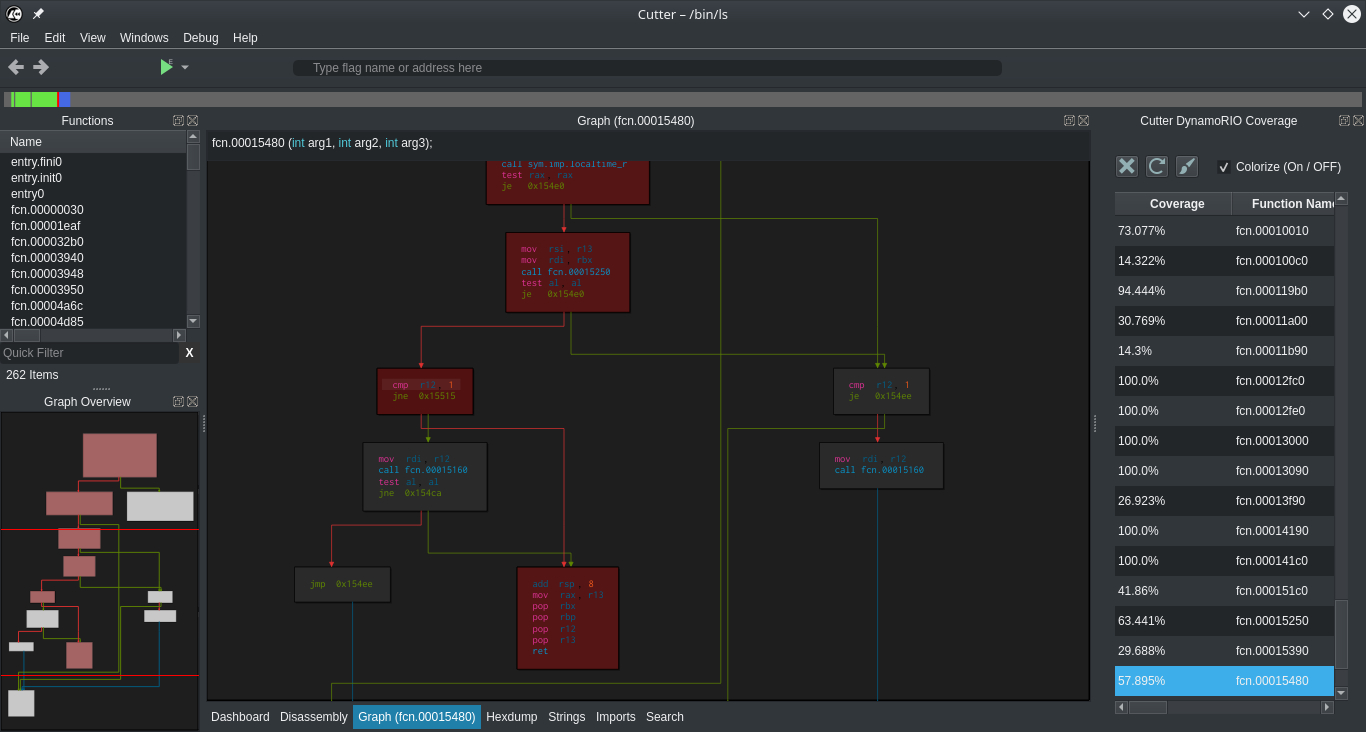Click the back navigation arrow
The width and height of the screenshot is (1366, 732).
16,67
